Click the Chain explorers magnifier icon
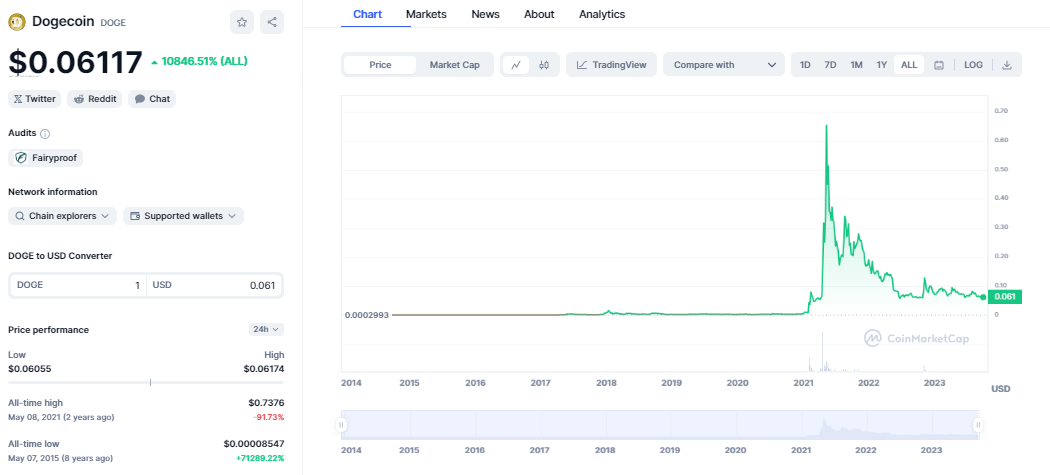This screenshot has width=1050, height=475. [19, 216]
